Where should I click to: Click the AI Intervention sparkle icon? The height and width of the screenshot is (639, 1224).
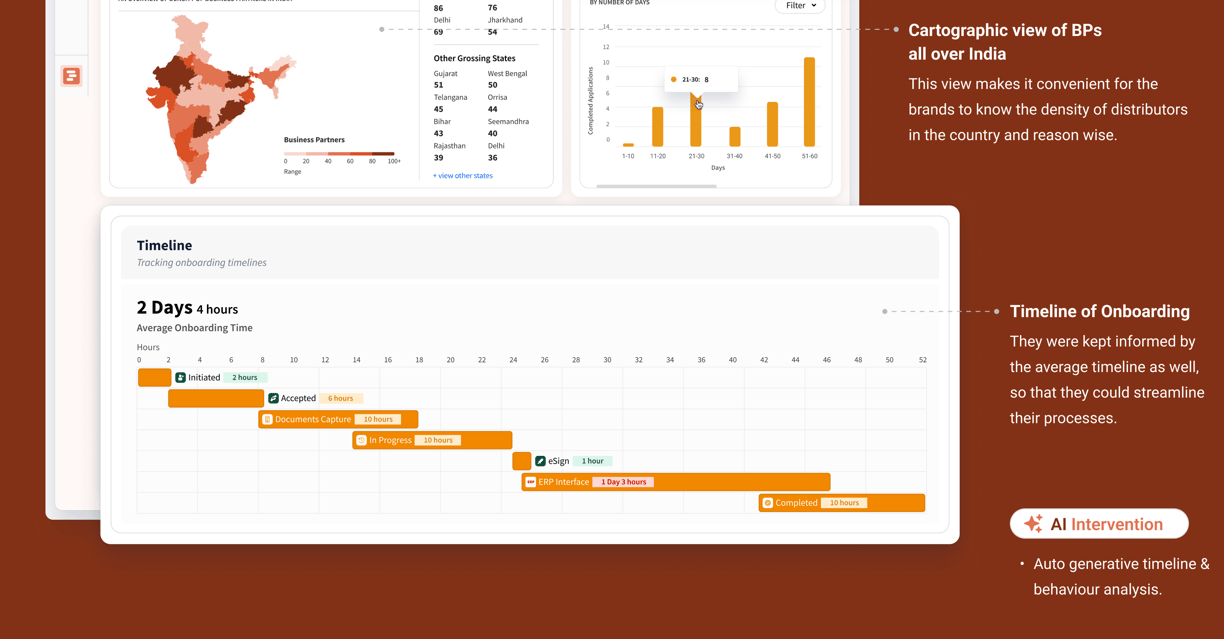tap(1033, 524)
